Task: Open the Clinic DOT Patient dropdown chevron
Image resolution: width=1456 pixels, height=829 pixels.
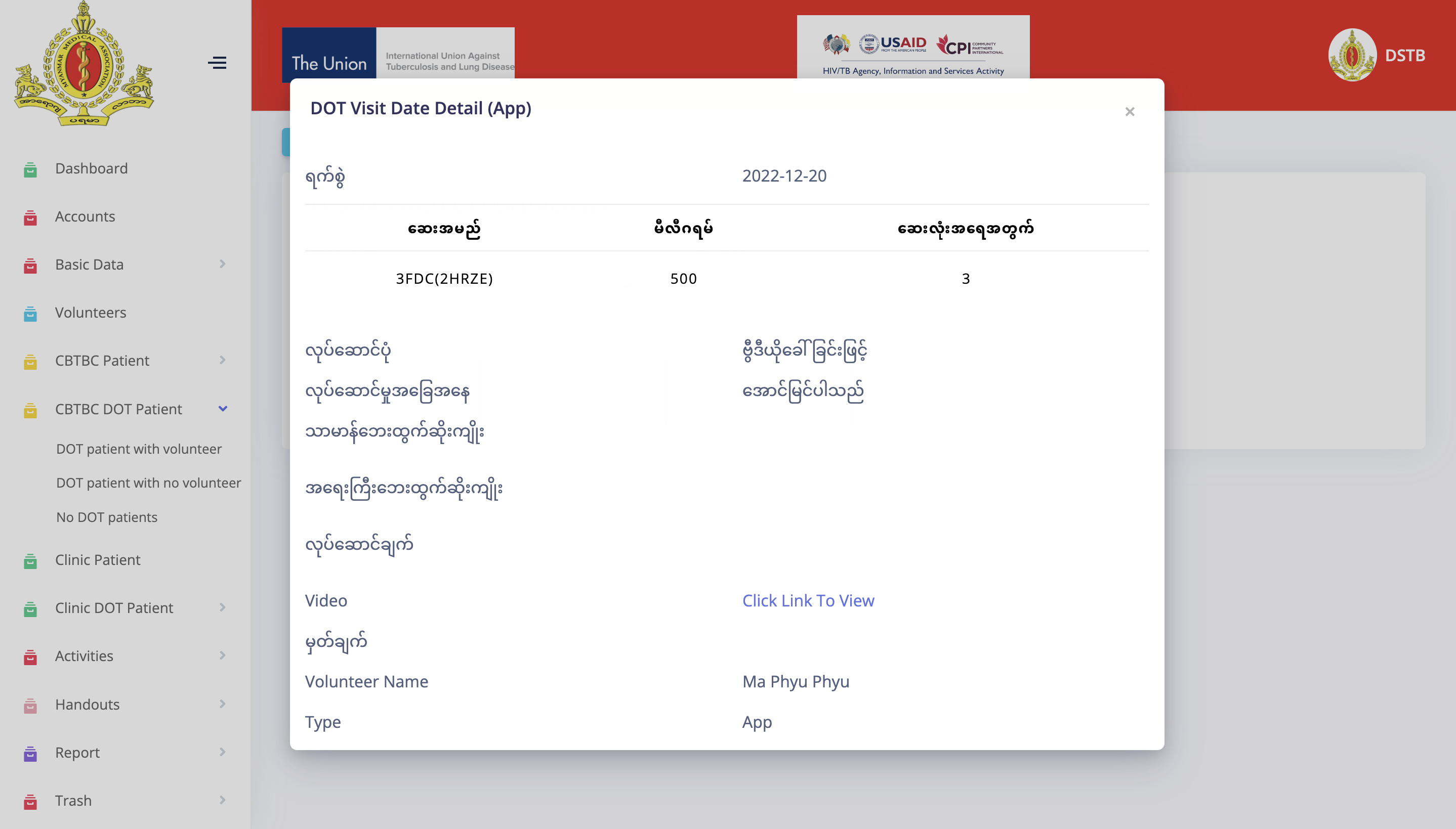Action: [222, 607]
